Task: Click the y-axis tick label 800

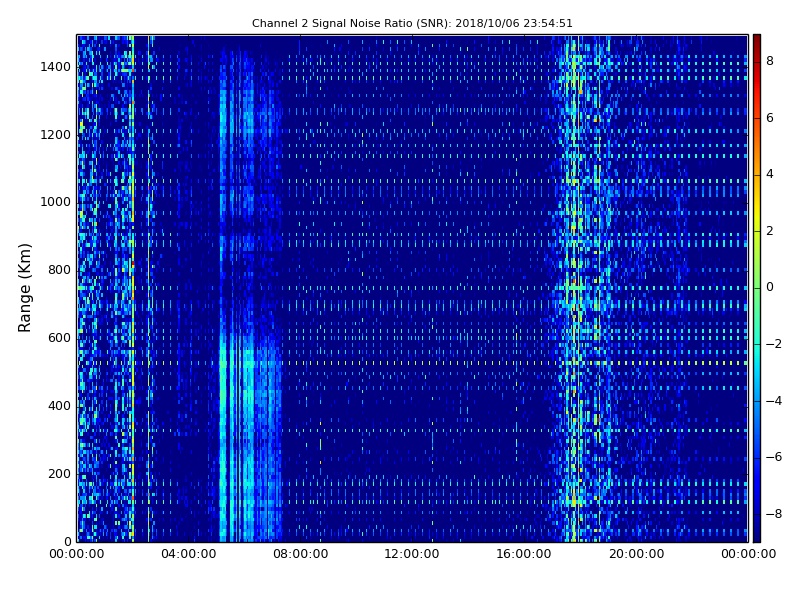Action: (x=59, y=270)
